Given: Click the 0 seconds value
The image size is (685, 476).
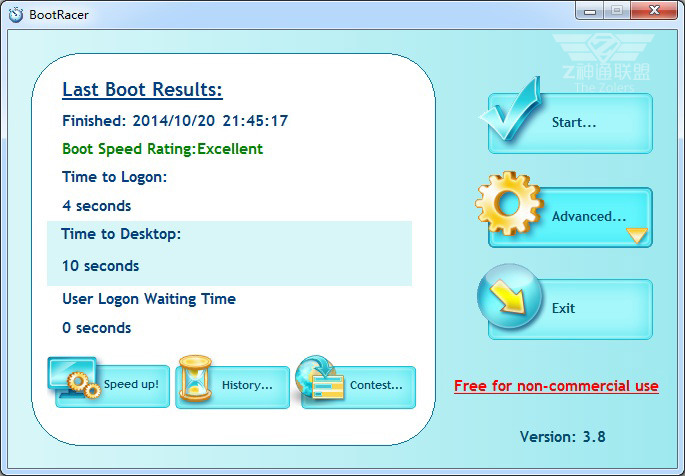Looking at the screenshot, I should [x=97, y=328].
